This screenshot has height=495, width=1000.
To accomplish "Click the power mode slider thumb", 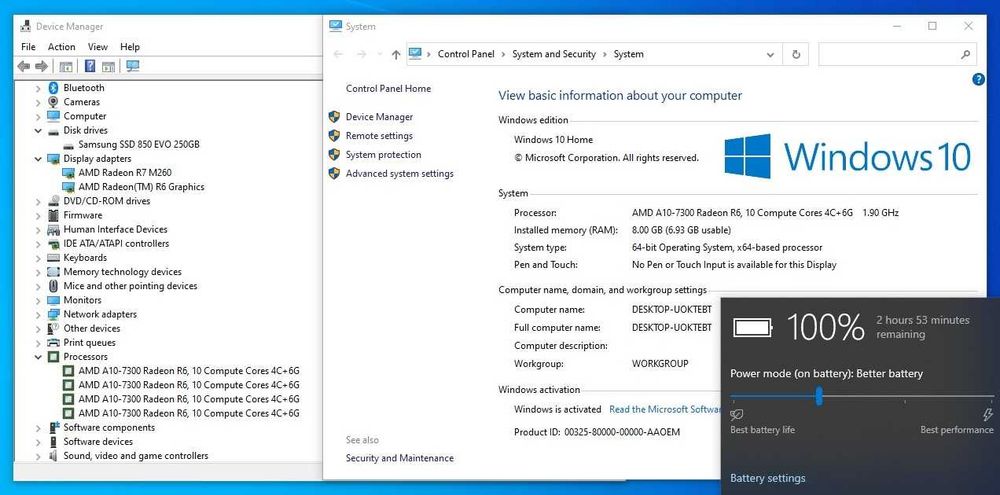I will coord(819,397).
